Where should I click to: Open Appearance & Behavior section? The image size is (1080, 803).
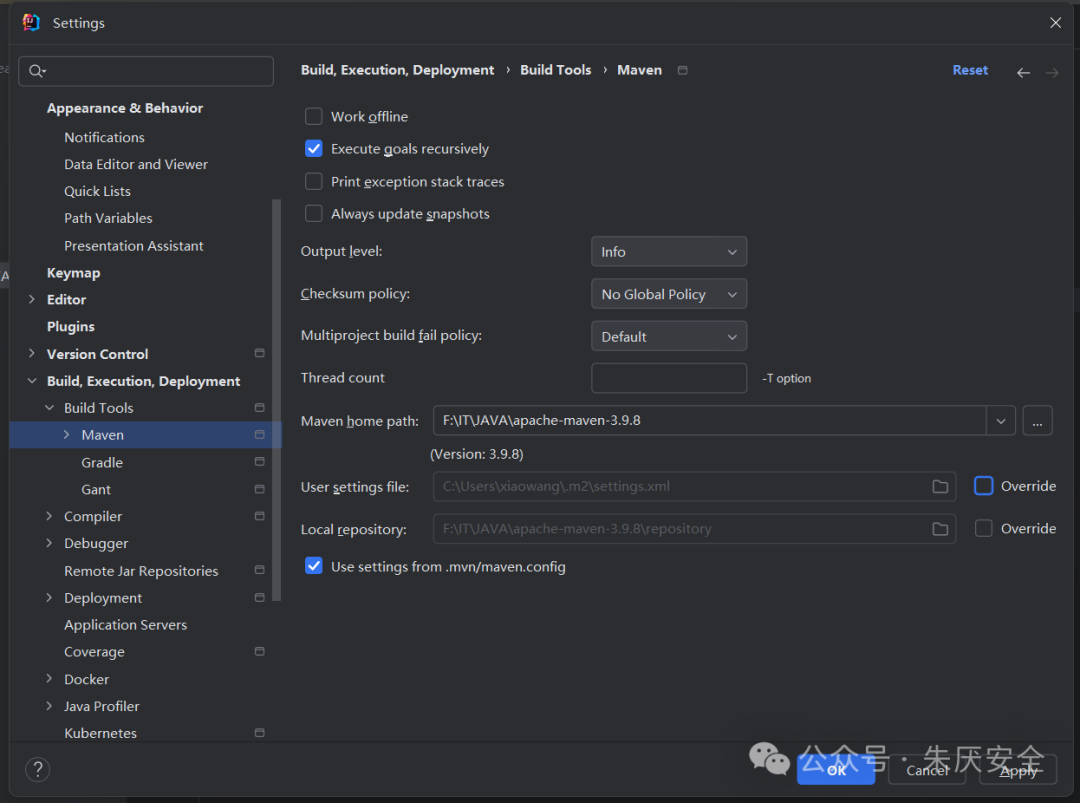tap(125, 108)
